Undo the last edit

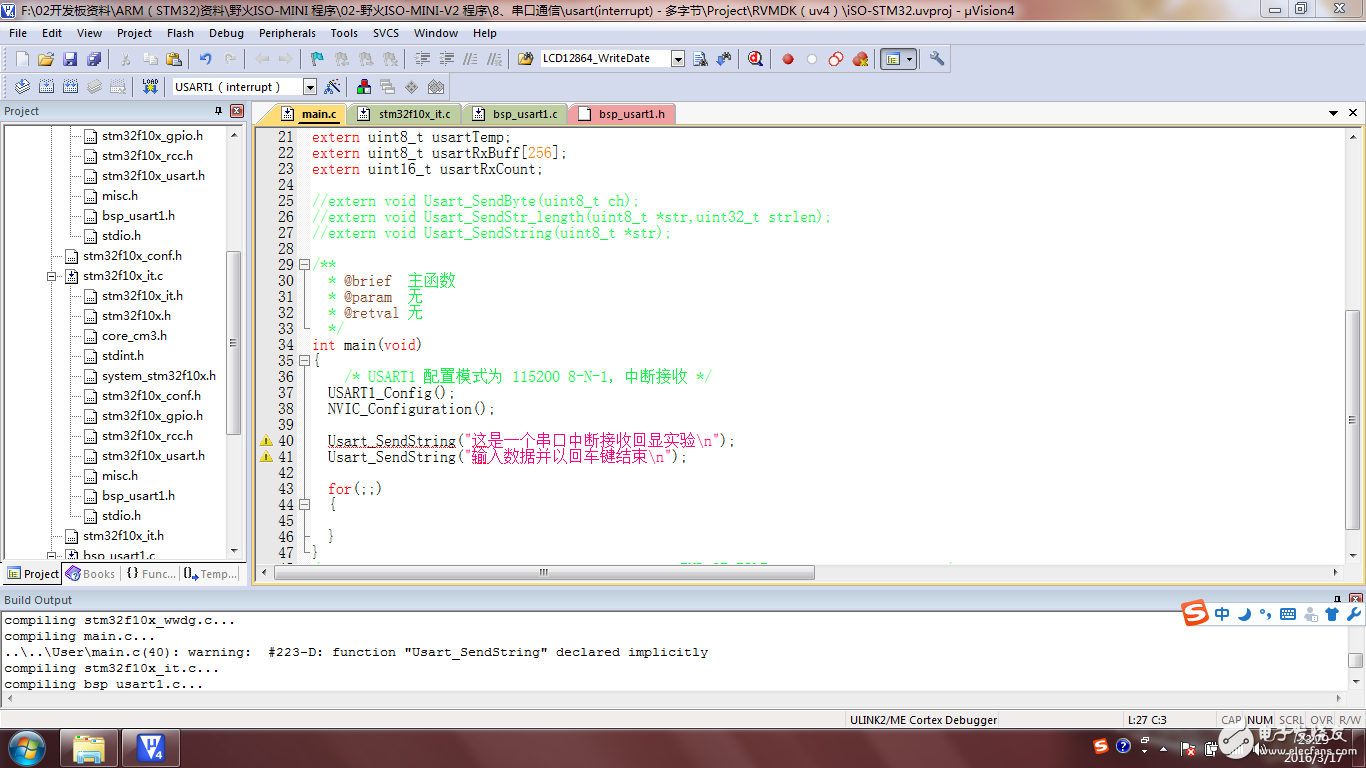[206, 59]
